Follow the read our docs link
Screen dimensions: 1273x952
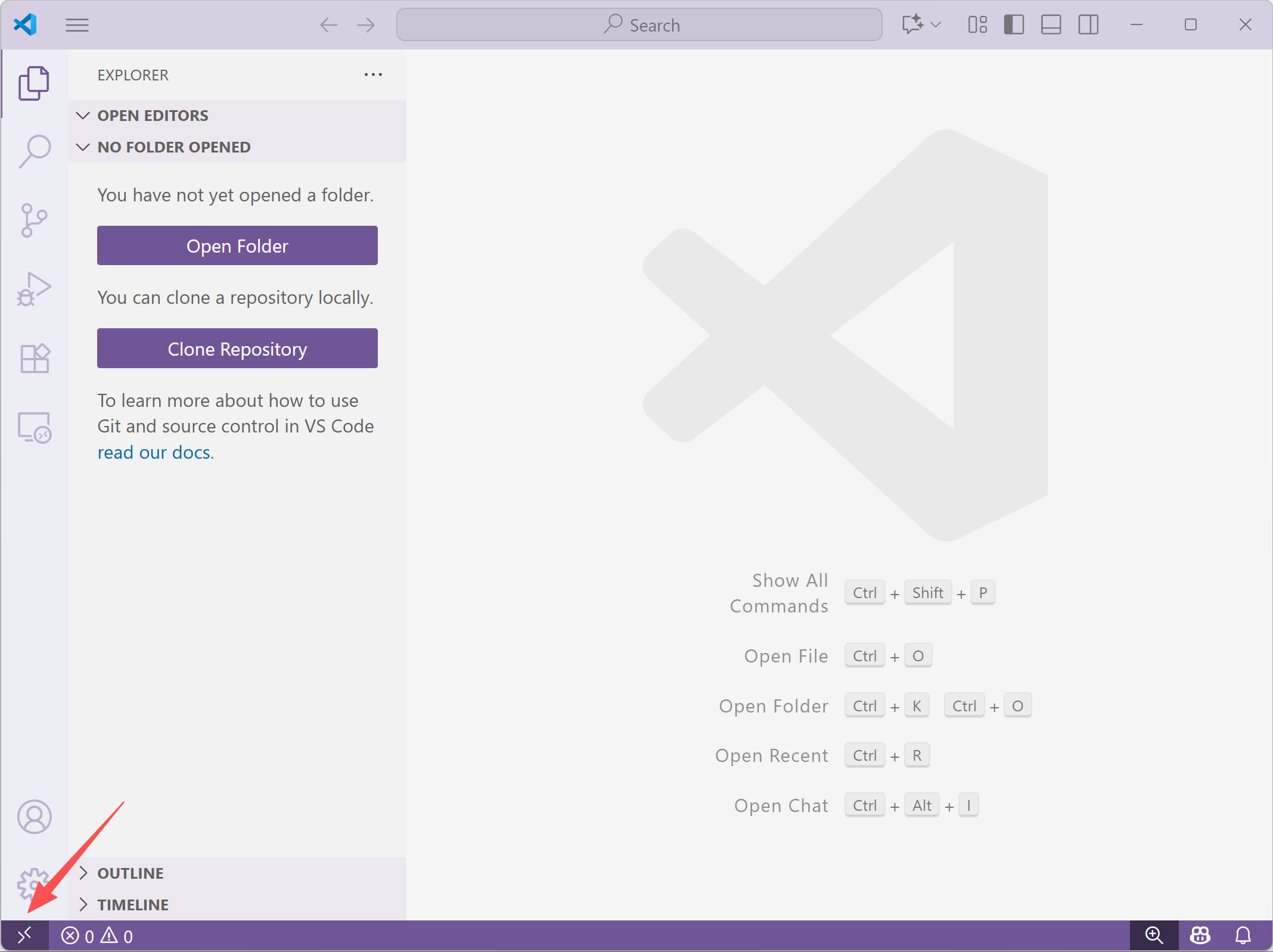pos(154,453)
